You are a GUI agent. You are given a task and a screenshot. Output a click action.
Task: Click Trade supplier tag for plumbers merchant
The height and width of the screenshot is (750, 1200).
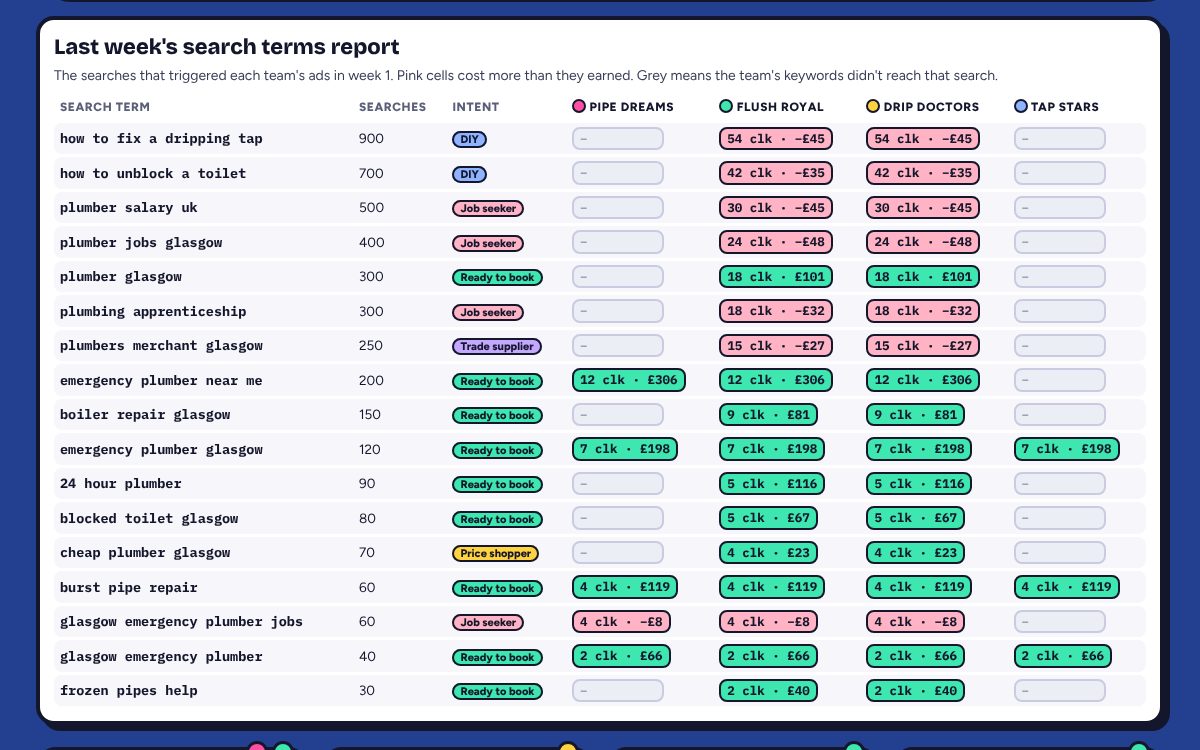497,347
